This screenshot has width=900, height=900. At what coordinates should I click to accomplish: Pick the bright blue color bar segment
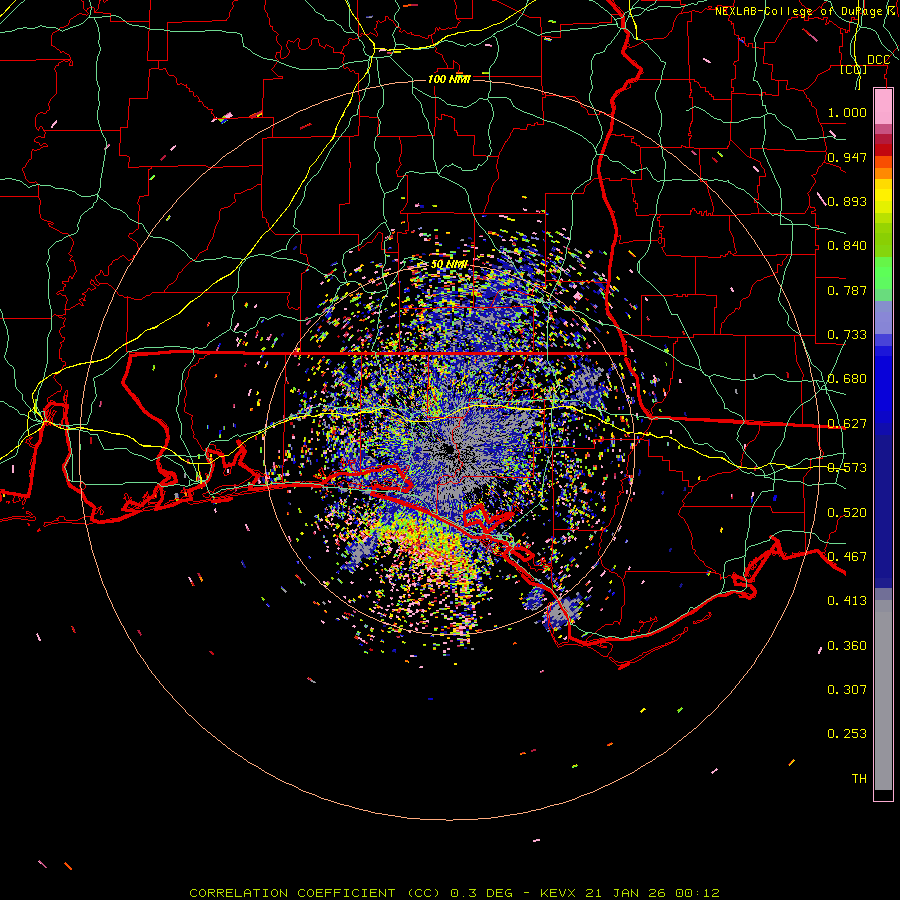(883, 390)
